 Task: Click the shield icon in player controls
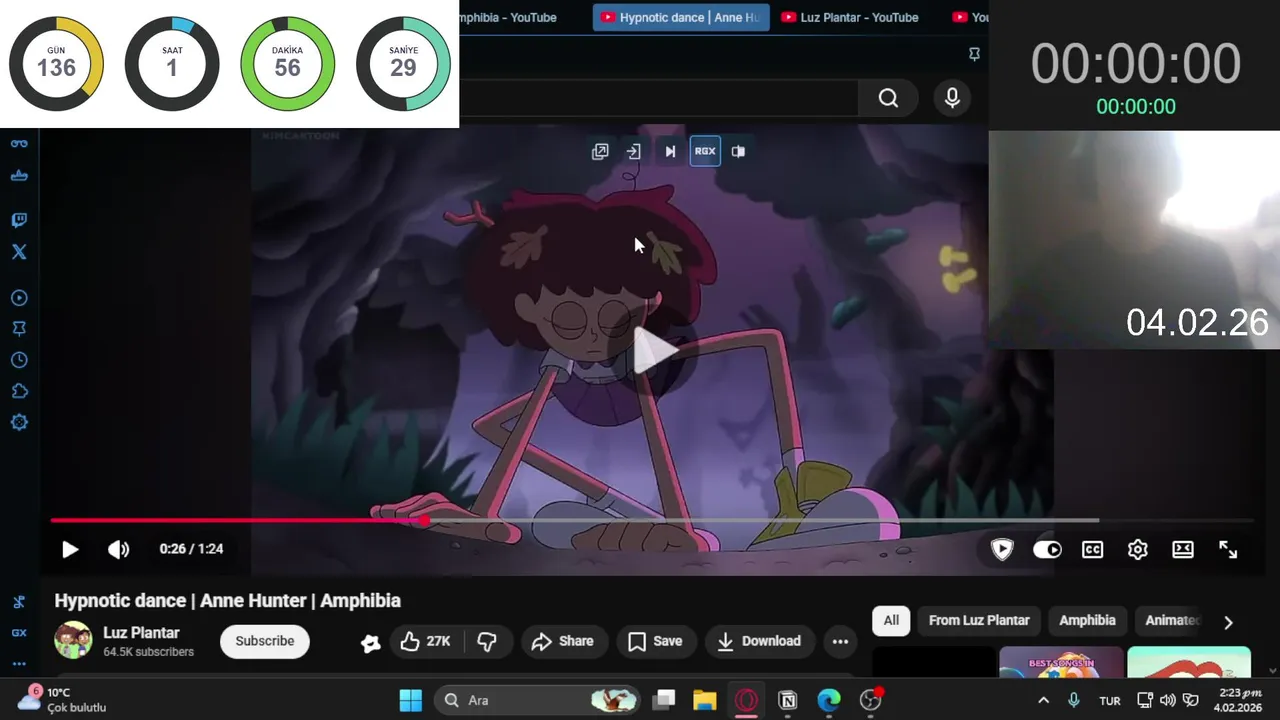click(x=1002, y=549)
